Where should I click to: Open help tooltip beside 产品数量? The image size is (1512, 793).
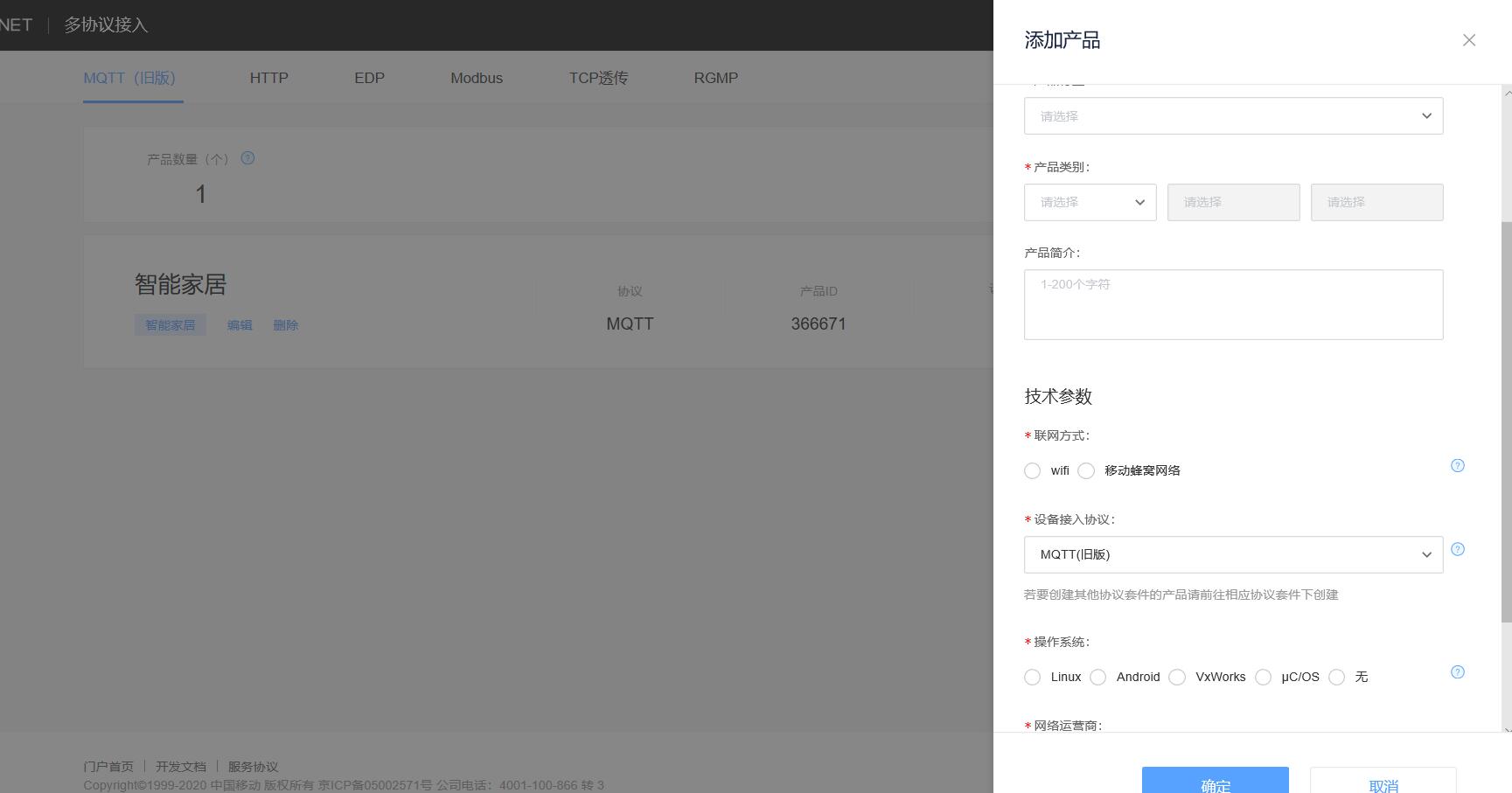click(x=247, y=158)
